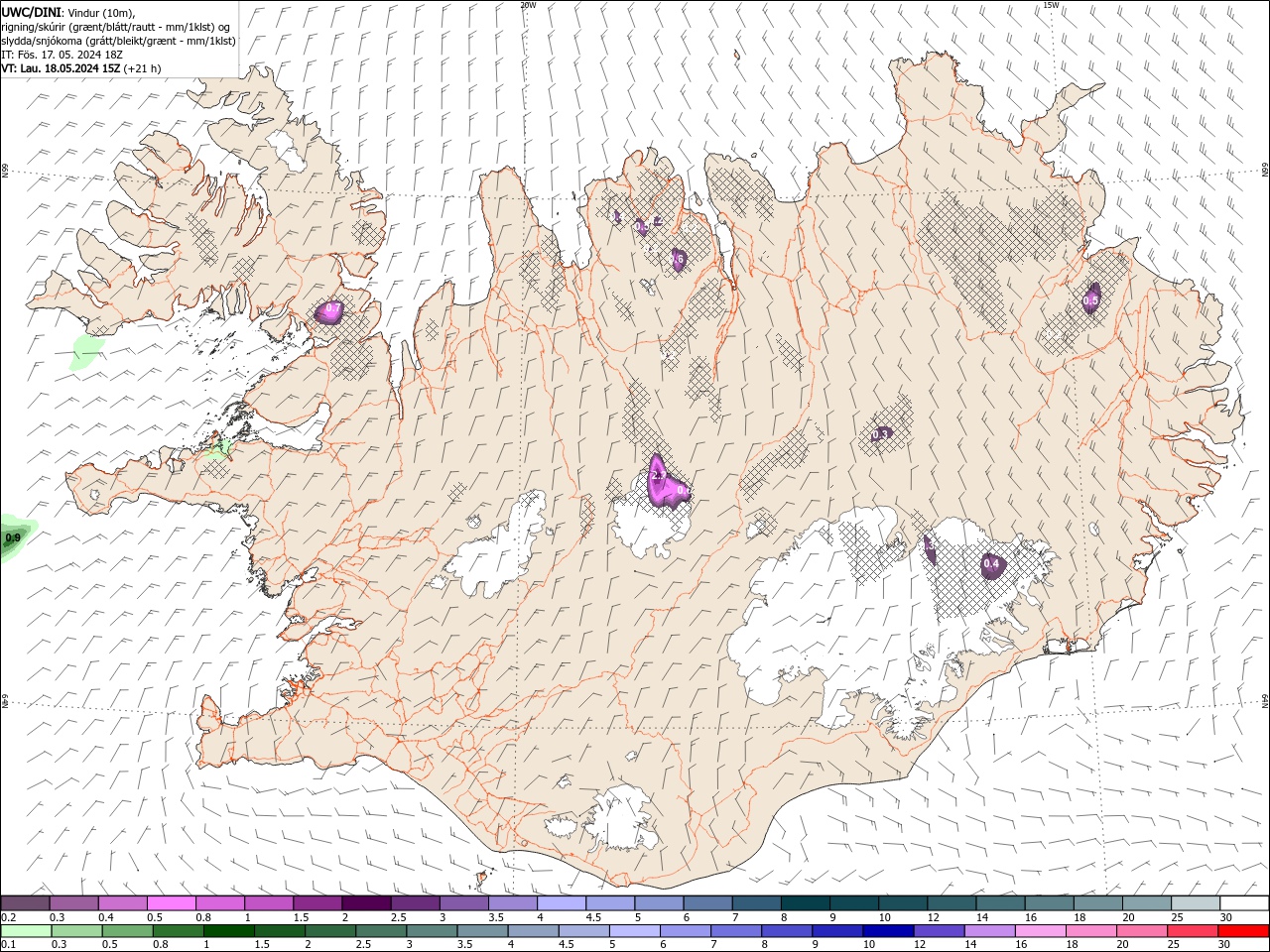This screenshot has height=952, width=1270.
Task: Click the UWC/DINI title text
Action: (31, 12)
